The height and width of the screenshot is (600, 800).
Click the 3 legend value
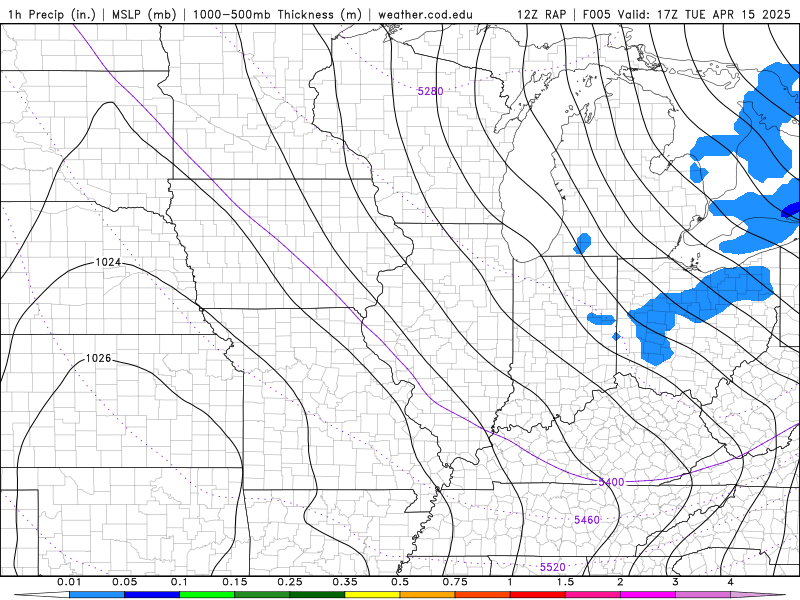[x=676, y=582]
